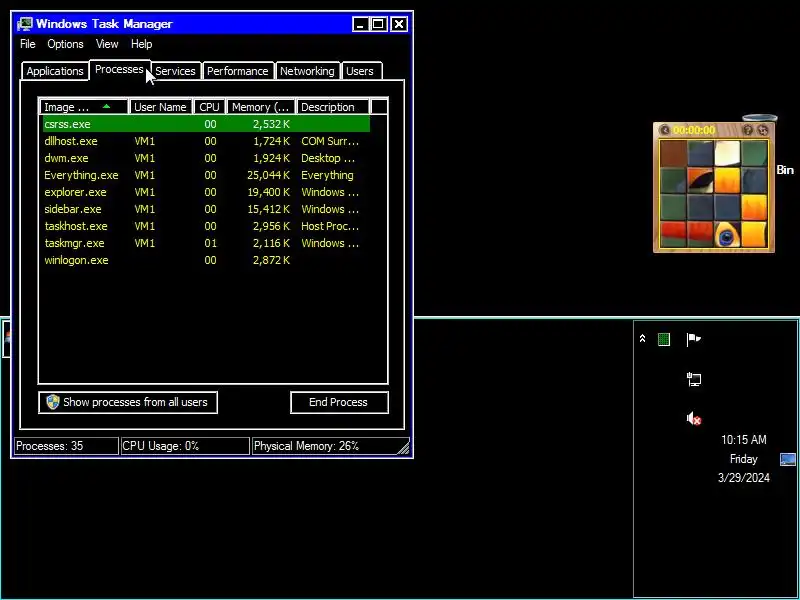
Task: Select the dllhost.exe process
Action: (206, 141)
